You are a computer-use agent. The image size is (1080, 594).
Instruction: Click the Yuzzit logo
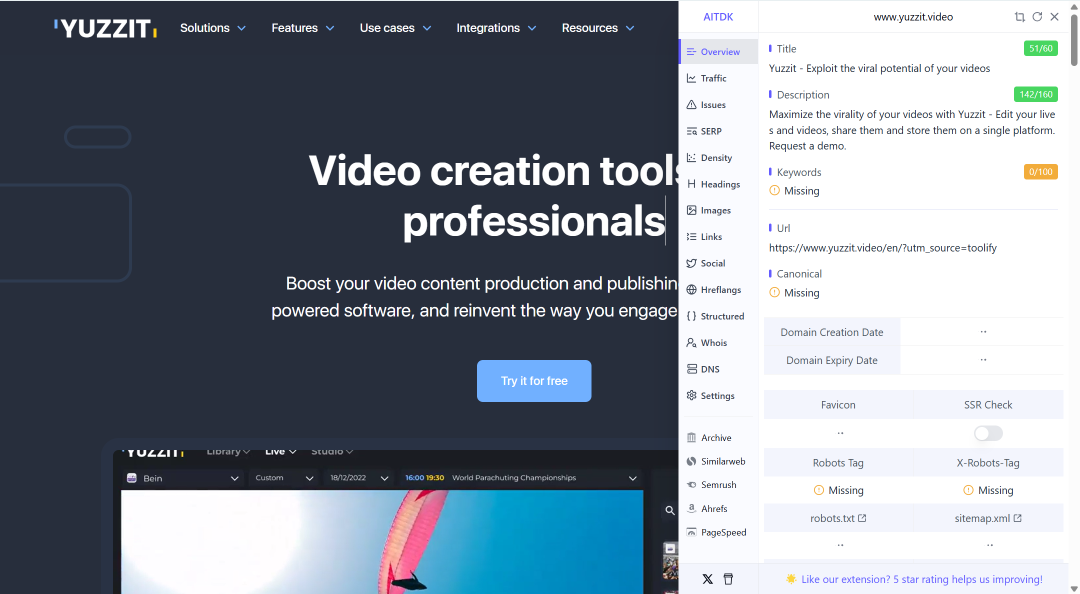click(x=105, y=28)
